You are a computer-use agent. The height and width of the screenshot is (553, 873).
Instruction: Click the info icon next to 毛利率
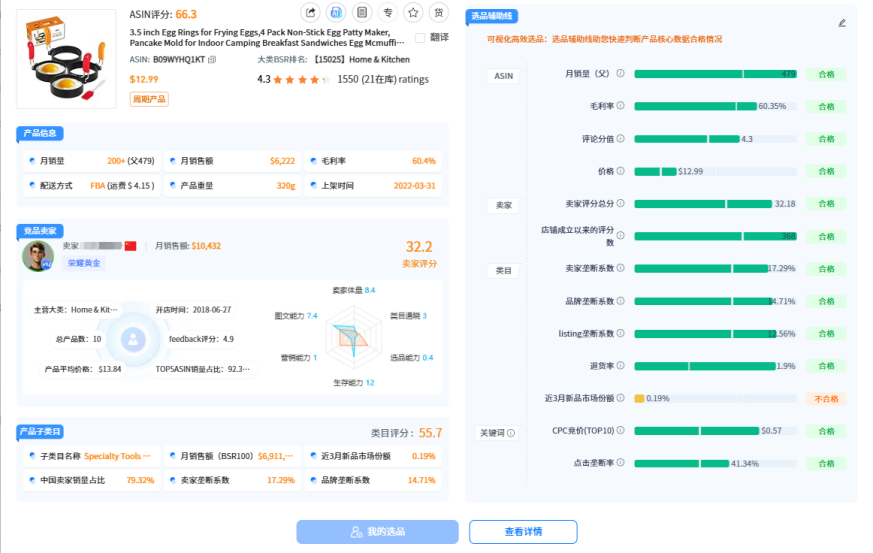[x=621, y=106]
